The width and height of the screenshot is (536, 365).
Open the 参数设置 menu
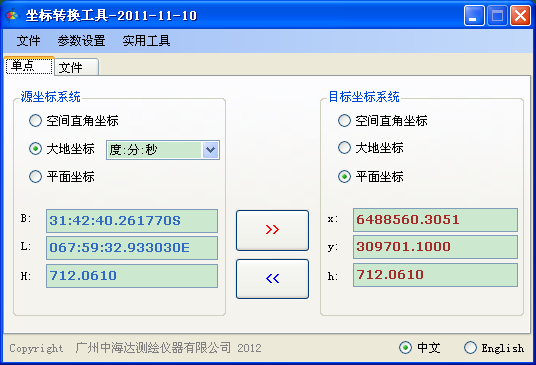click(81, 41)
